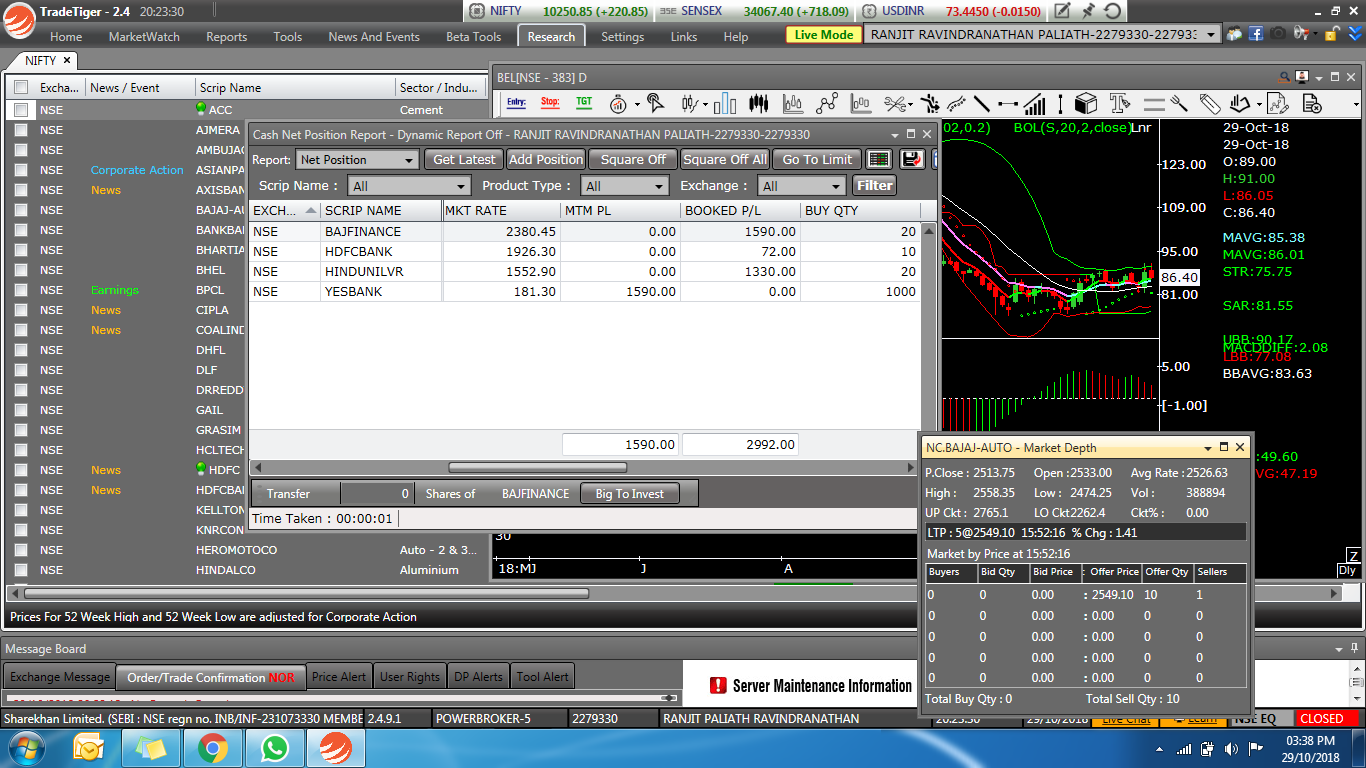Select the ruler measurement tool icon
This screenshot has width=1366, height=768.
click(x=1211, y=103)
